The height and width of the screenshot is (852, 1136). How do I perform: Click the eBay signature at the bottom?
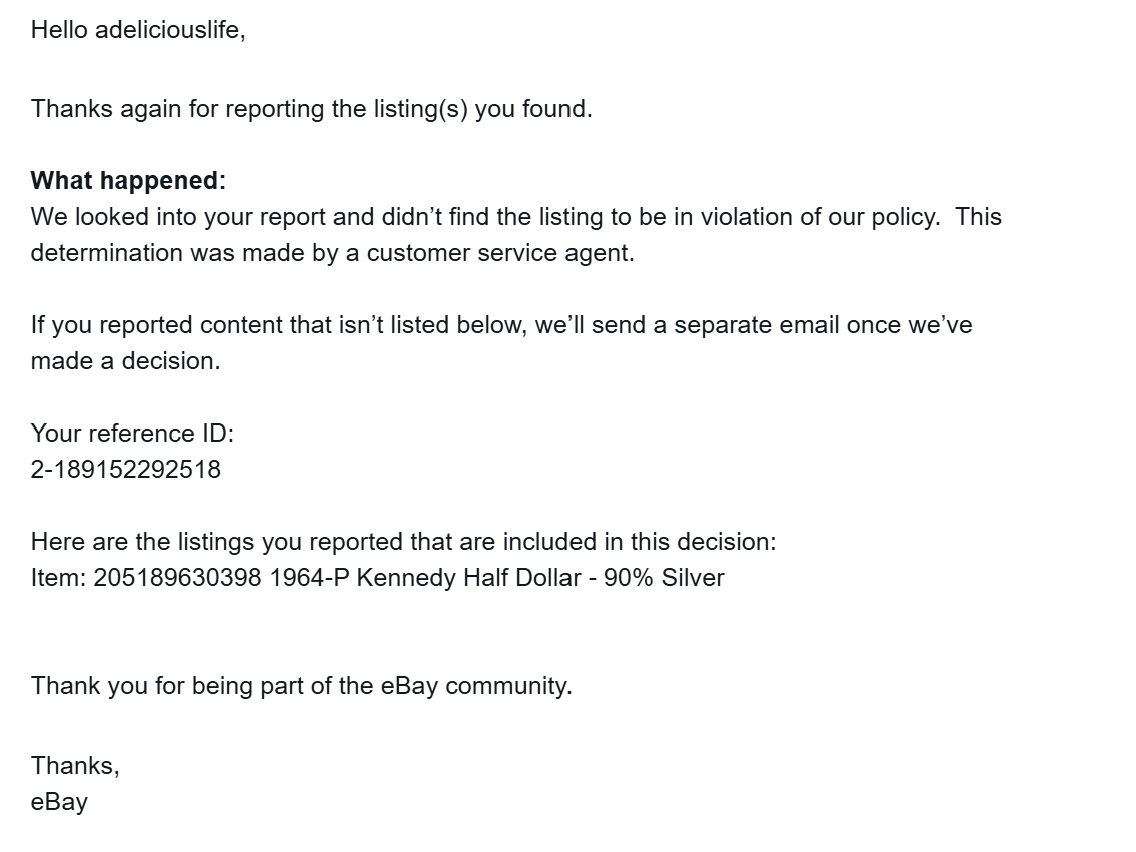coord(59,802)
